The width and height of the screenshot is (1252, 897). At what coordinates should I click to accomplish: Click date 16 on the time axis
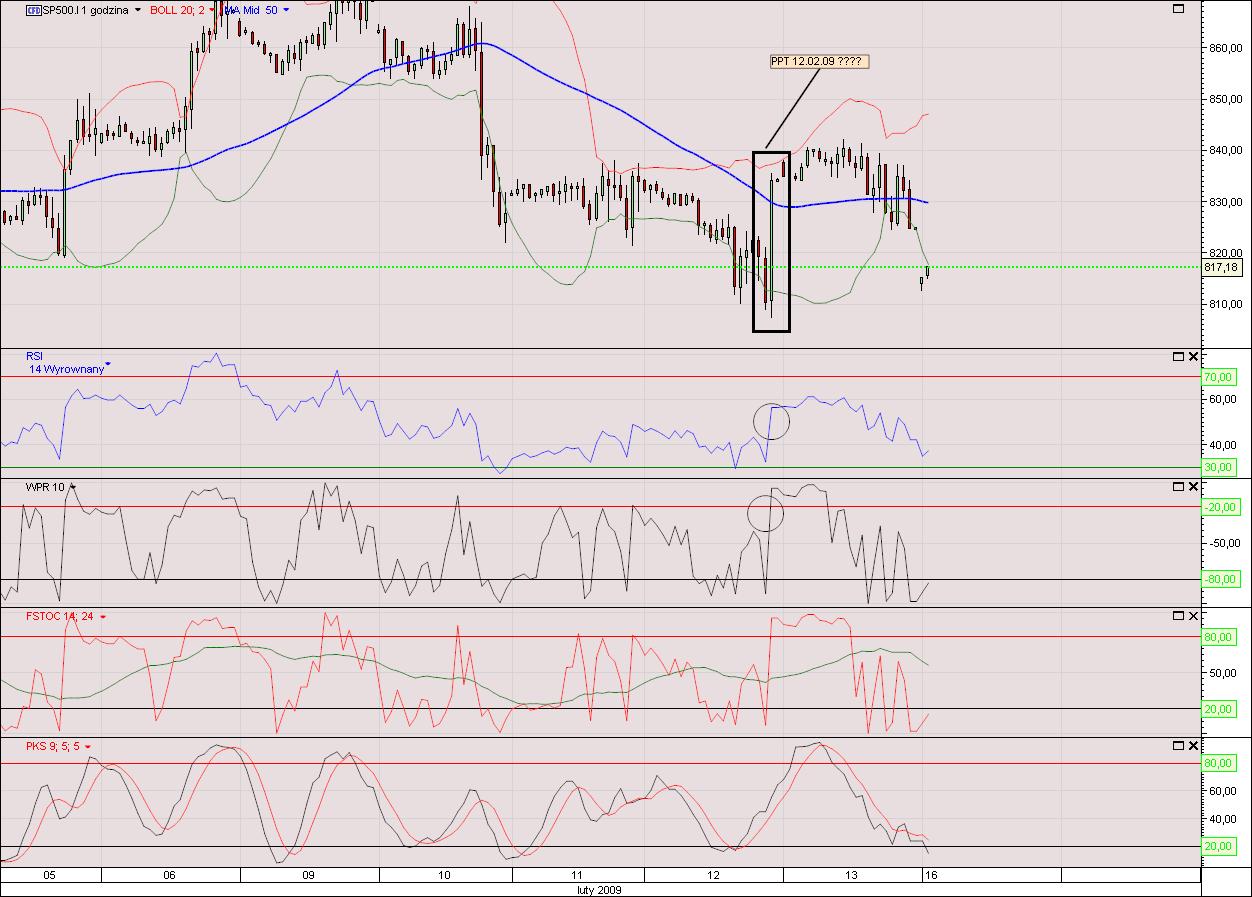930,875
